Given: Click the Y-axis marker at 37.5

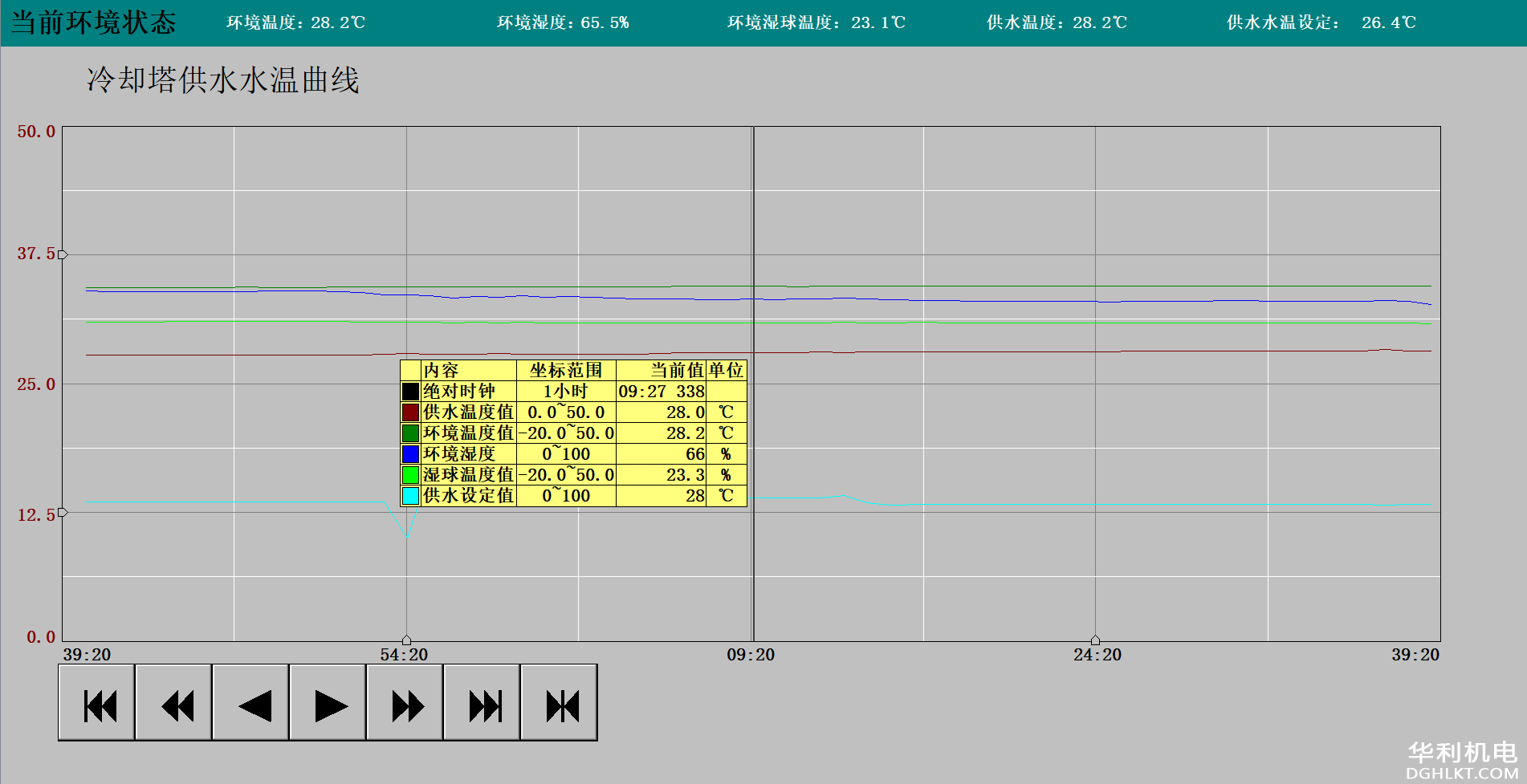Looking at the screenshot, I should click(x=63, y=254).
